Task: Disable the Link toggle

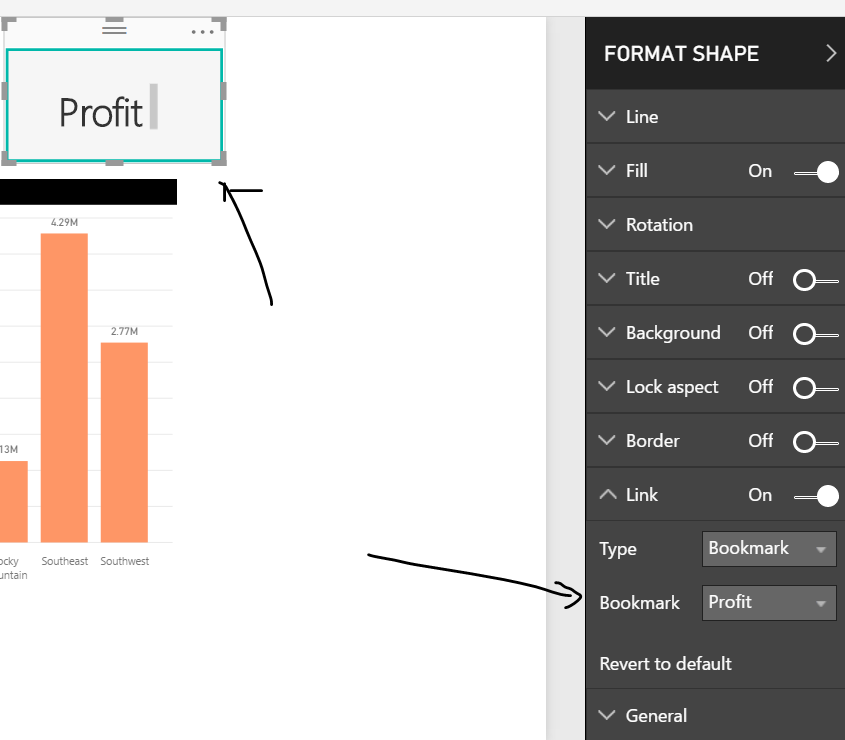Action: click(x=816, y=496)
